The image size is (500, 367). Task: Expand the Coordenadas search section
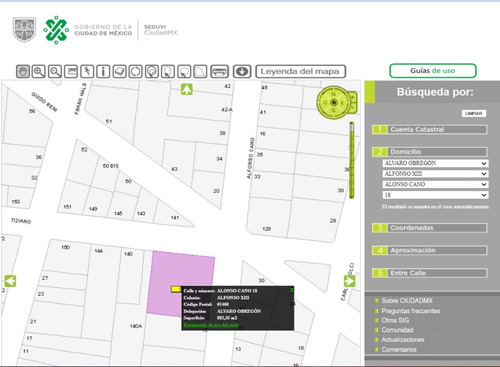pos(430,228)
